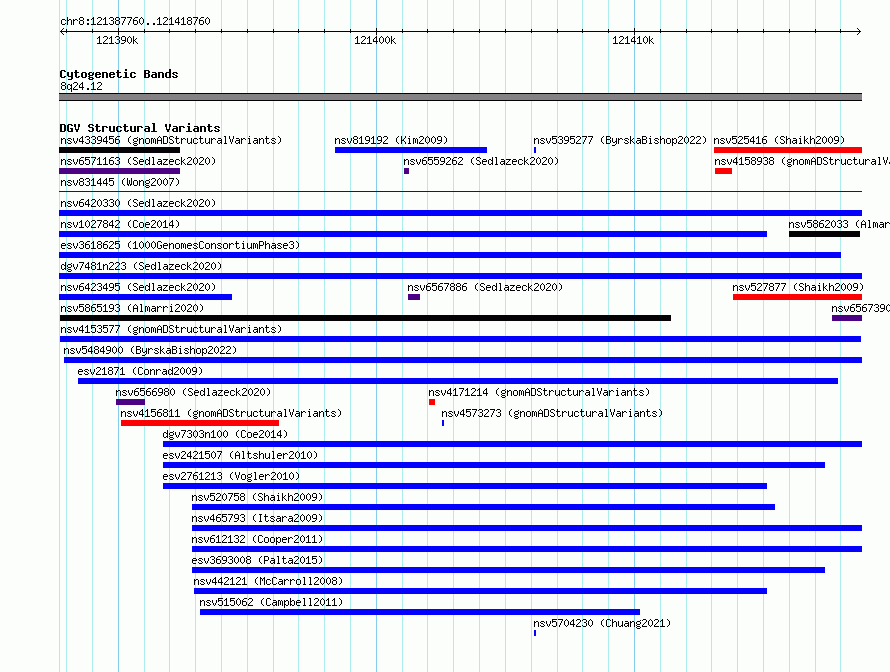Select the small red square under nsv4171214
Image resolution: width=890 pixels, height=672 pixels.
pyautogui.click(x=432, y=402)
